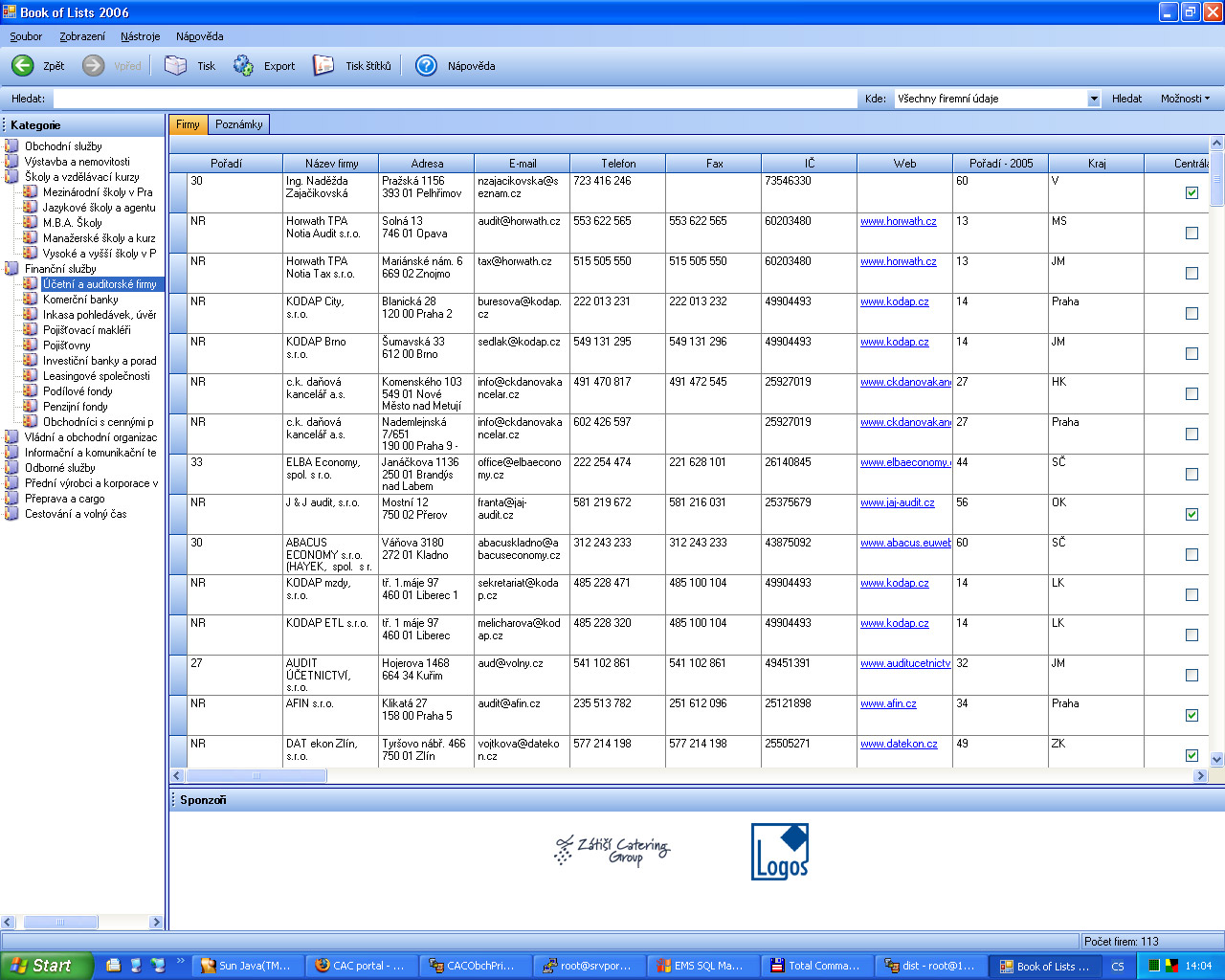Click the book icon beside Odborné služby

point(11,468)
